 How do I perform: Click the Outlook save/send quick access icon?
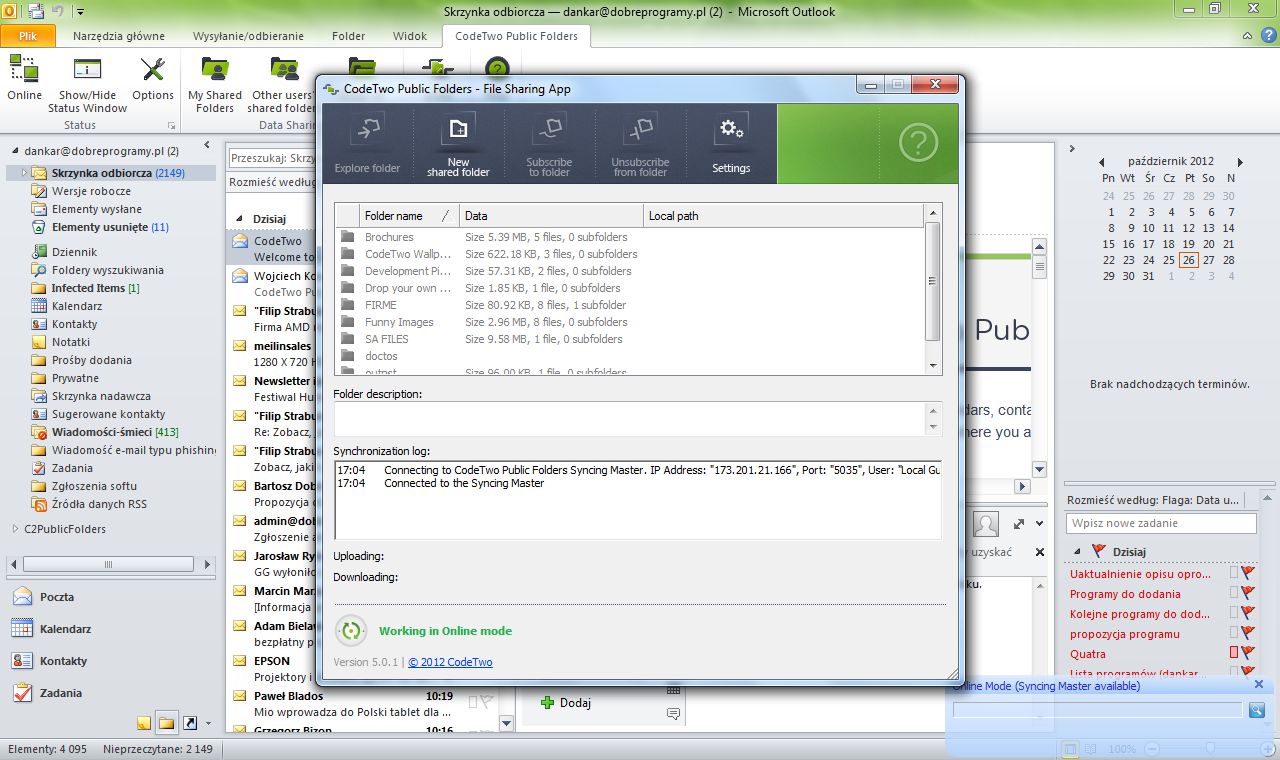click(x=37, y=11)
